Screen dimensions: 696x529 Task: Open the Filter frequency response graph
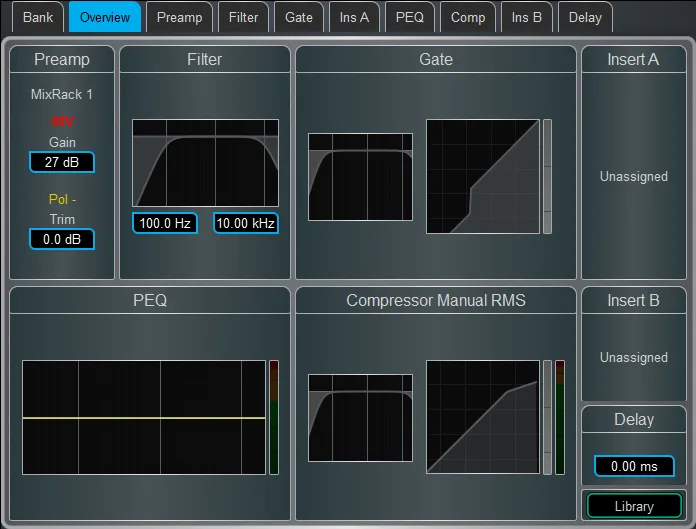[x=206, y=163]
